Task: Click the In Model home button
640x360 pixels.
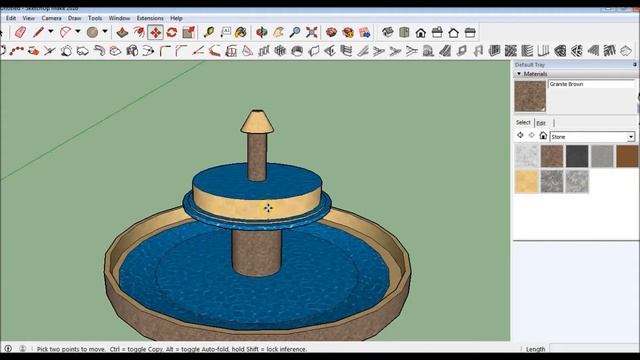Action: 543,136
